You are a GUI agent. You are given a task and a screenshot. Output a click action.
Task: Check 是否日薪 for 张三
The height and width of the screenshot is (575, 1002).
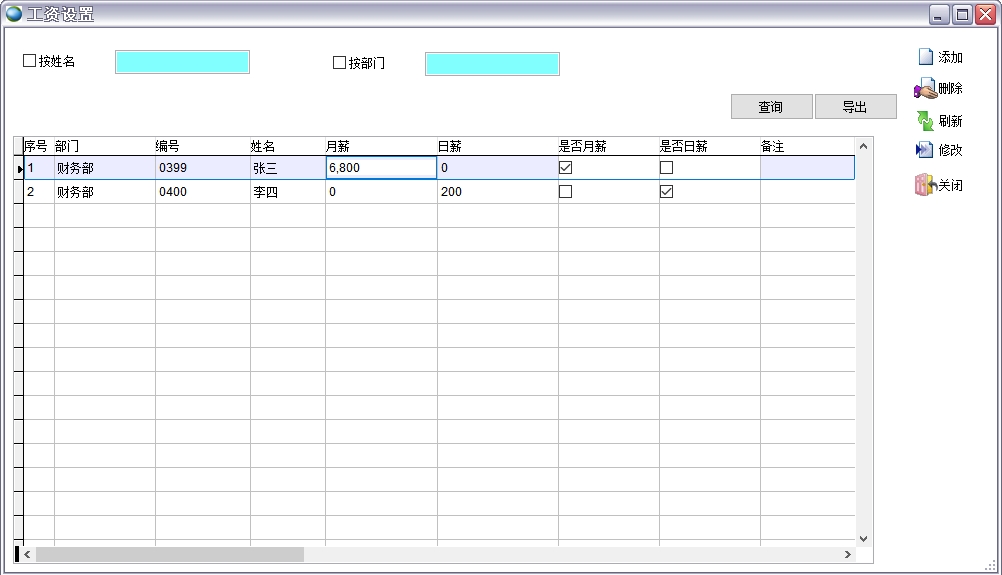click(x=666, y=168)
